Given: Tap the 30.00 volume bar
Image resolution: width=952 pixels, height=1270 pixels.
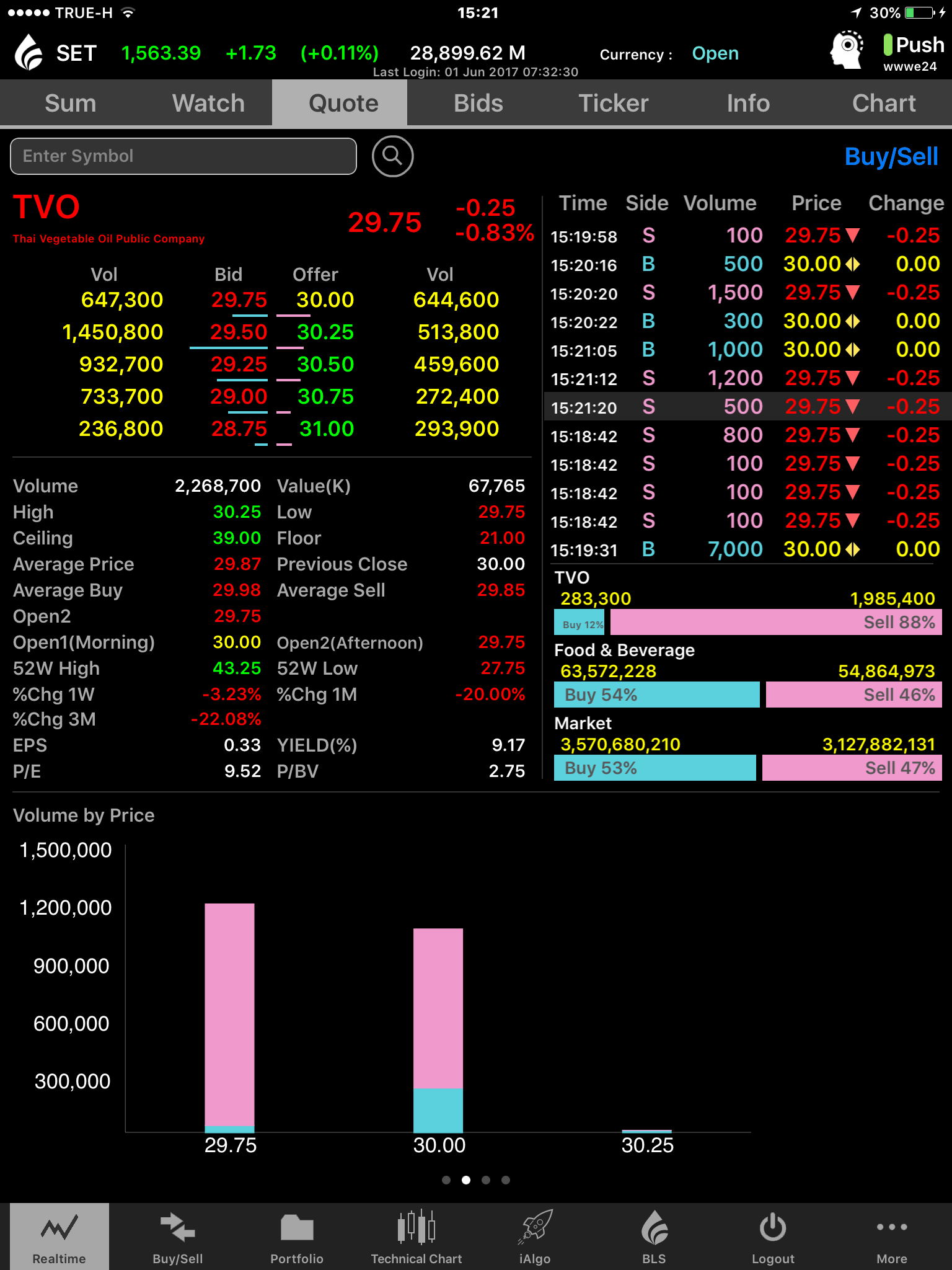Looking at the screenshot, I should coord(438,1030).
